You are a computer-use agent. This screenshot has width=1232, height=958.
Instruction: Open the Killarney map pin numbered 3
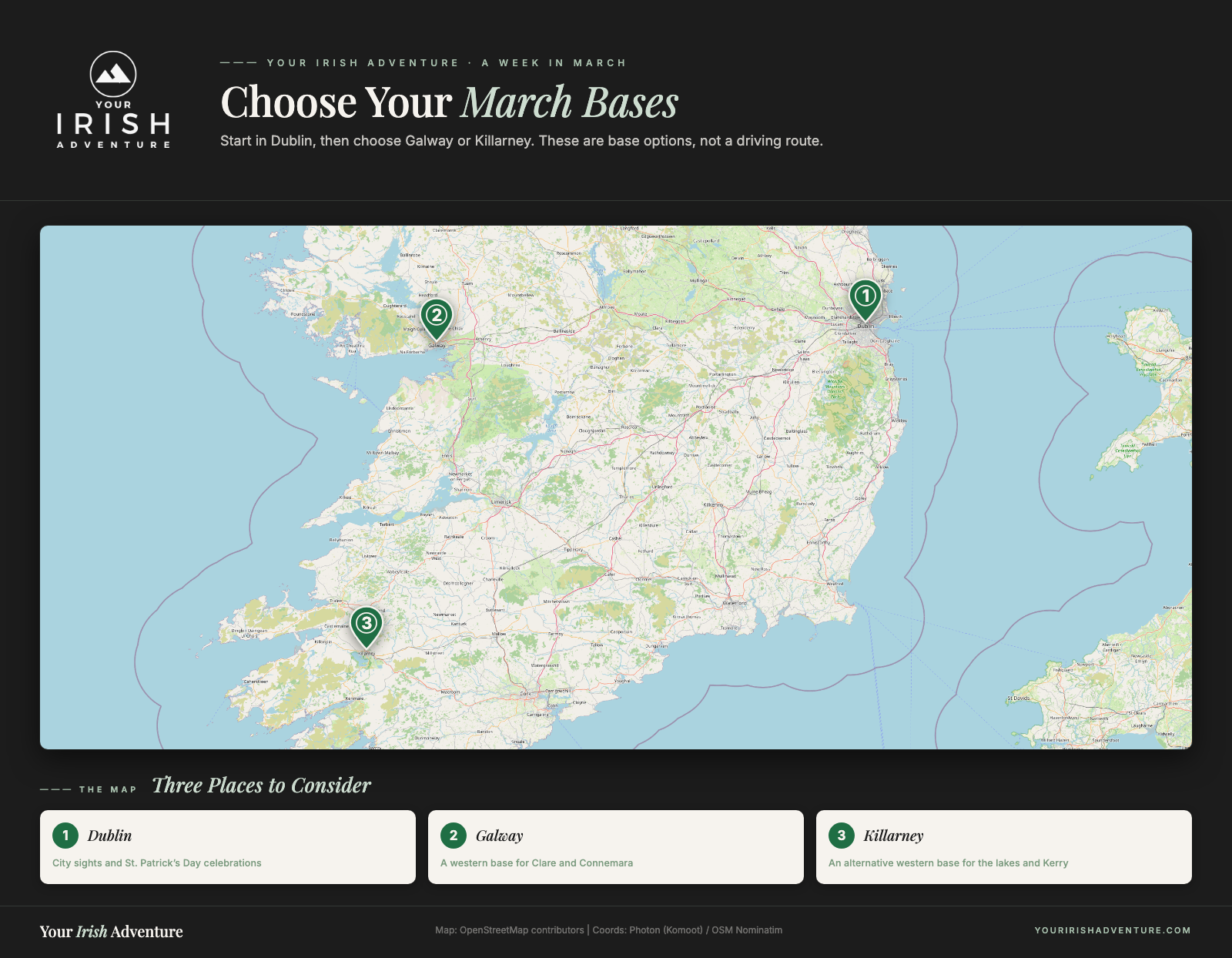(x=367, y=627)
